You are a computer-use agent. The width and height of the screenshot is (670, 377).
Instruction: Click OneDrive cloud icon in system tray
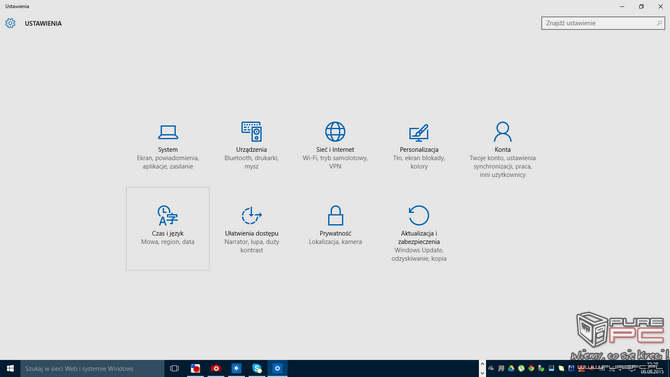click(491, 368)
